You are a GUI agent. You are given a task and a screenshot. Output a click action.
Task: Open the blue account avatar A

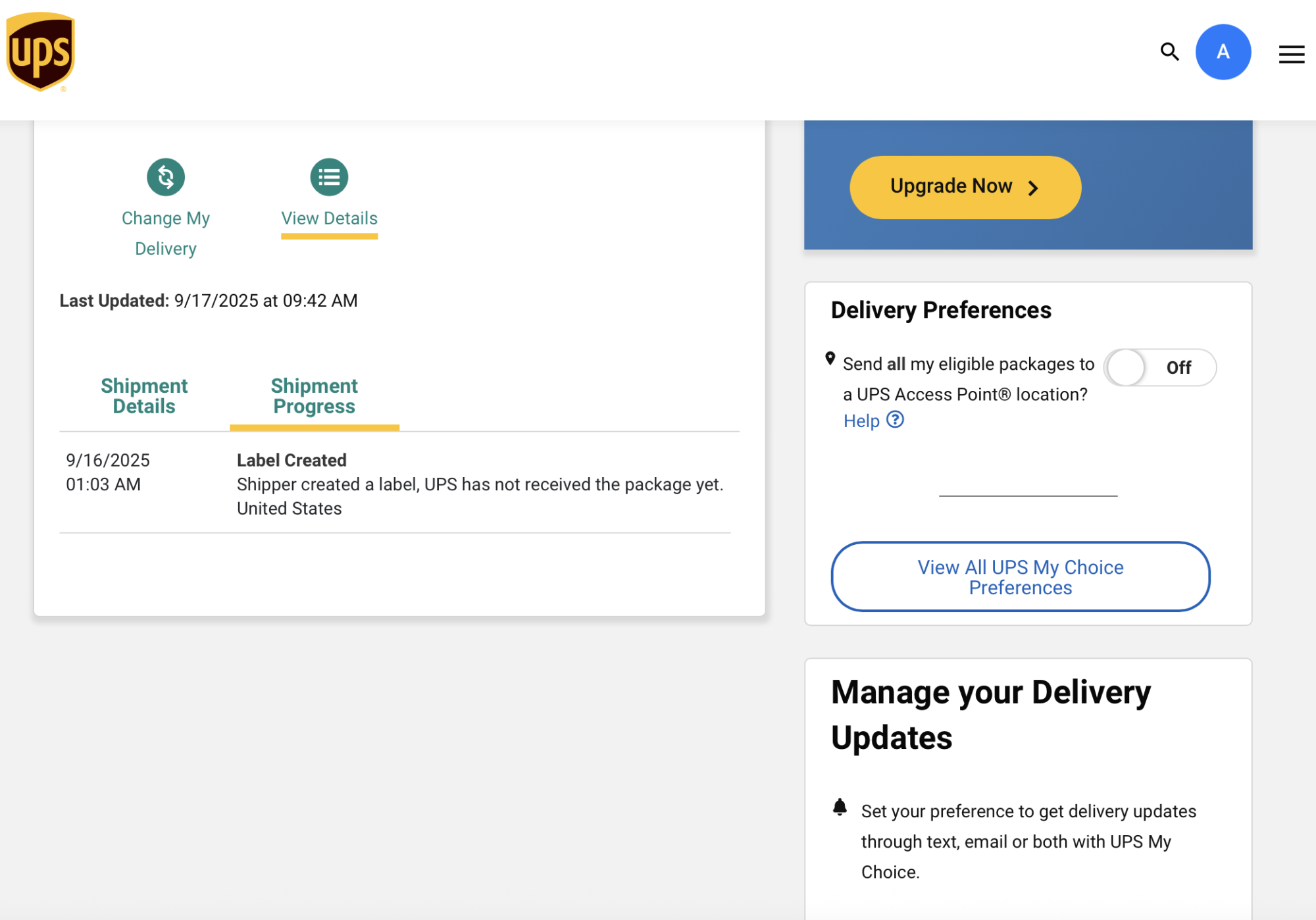point(1223,52)
